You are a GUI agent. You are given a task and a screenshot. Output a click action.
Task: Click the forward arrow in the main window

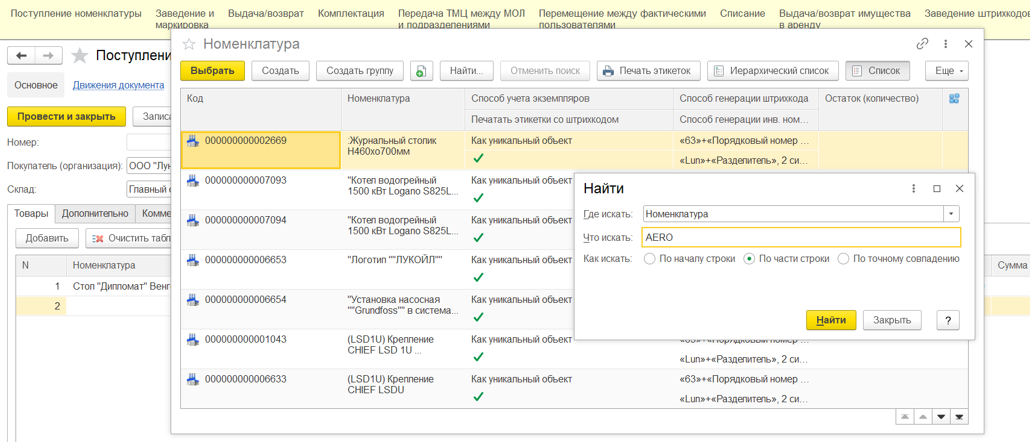point(49,56)
